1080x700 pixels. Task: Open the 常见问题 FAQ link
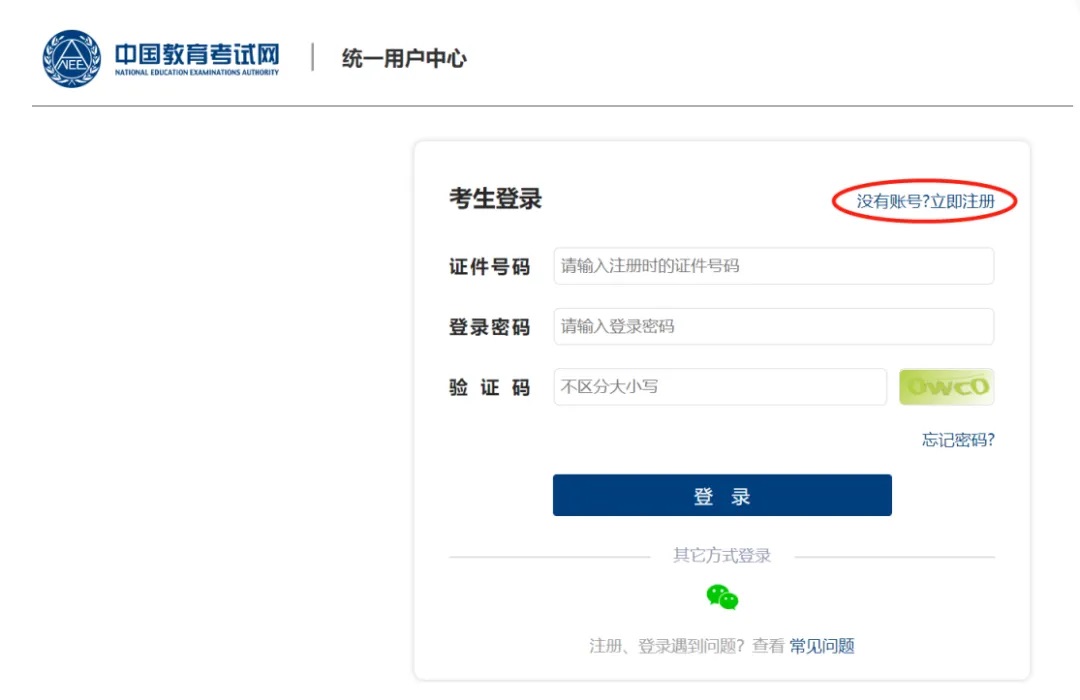(822, 646)
